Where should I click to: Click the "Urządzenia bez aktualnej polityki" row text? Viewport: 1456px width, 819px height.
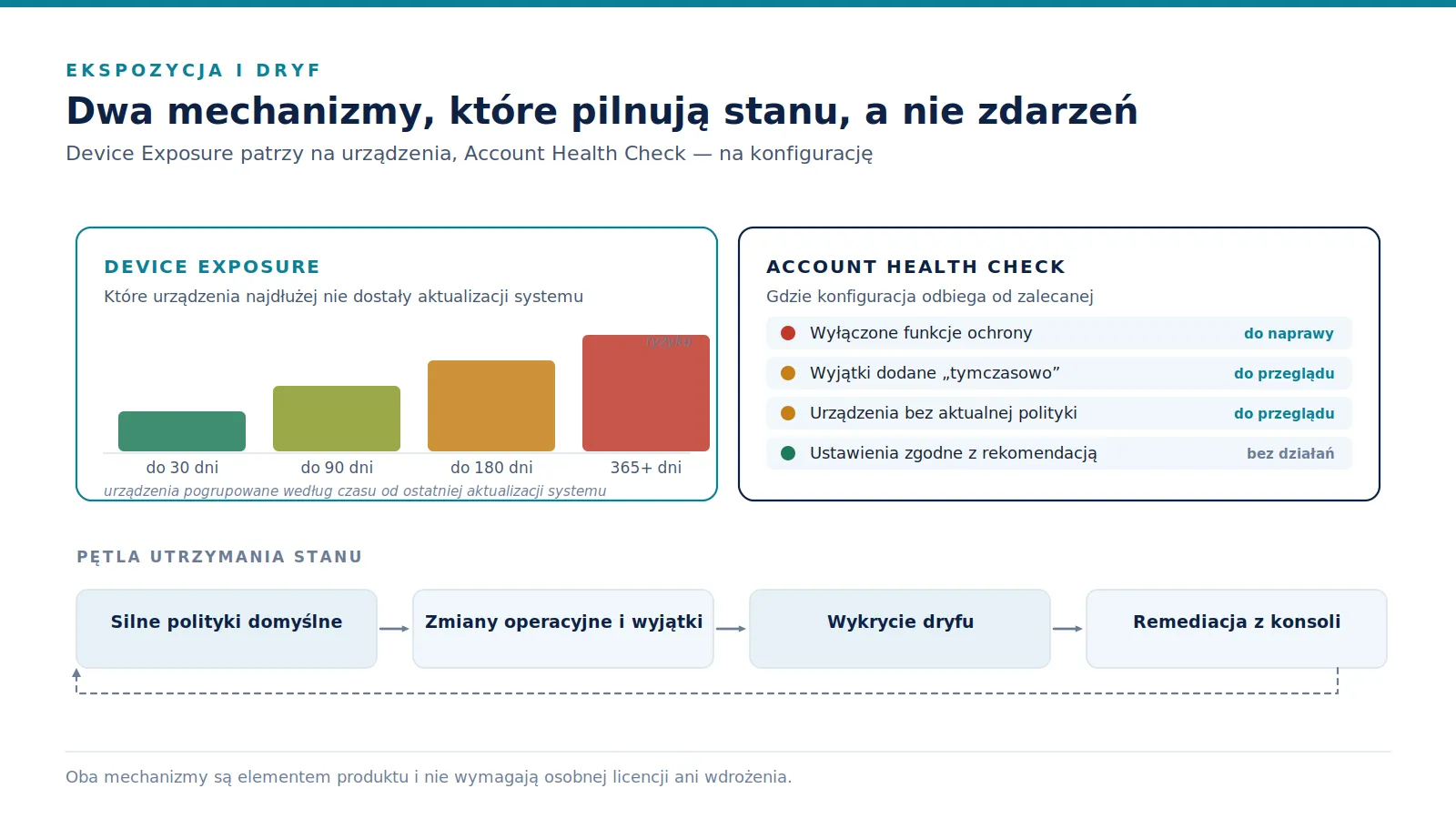tap(944, 413)
